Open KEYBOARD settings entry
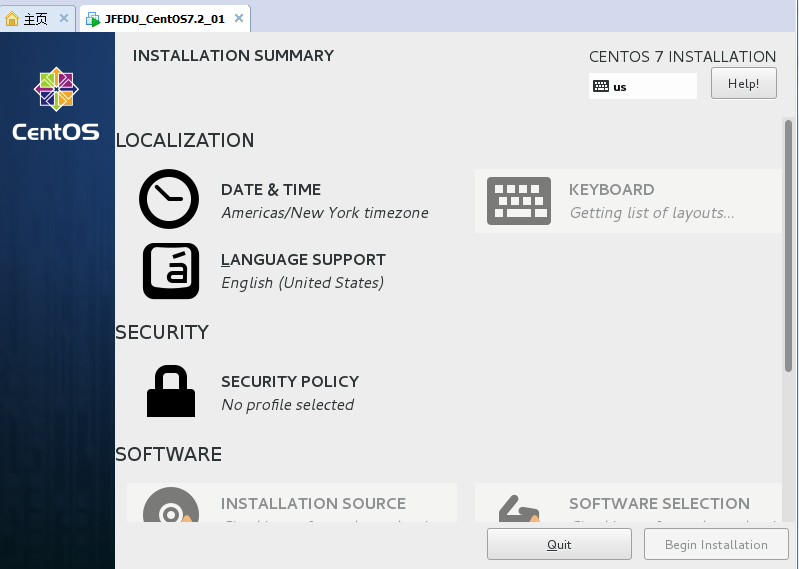The width and height of the screenshot is (799, 569). click(x=628, y=201)
